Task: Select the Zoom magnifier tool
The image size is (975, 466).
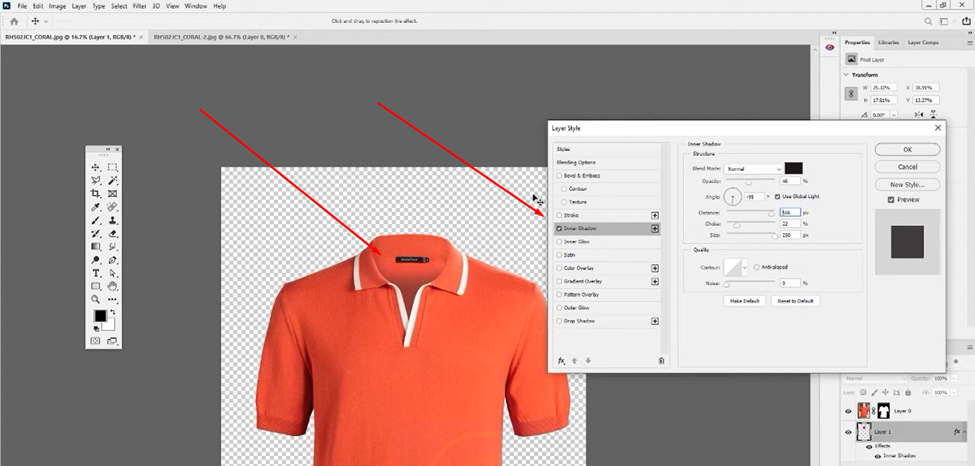Action: pyautogui.click(x=96, y=298)
